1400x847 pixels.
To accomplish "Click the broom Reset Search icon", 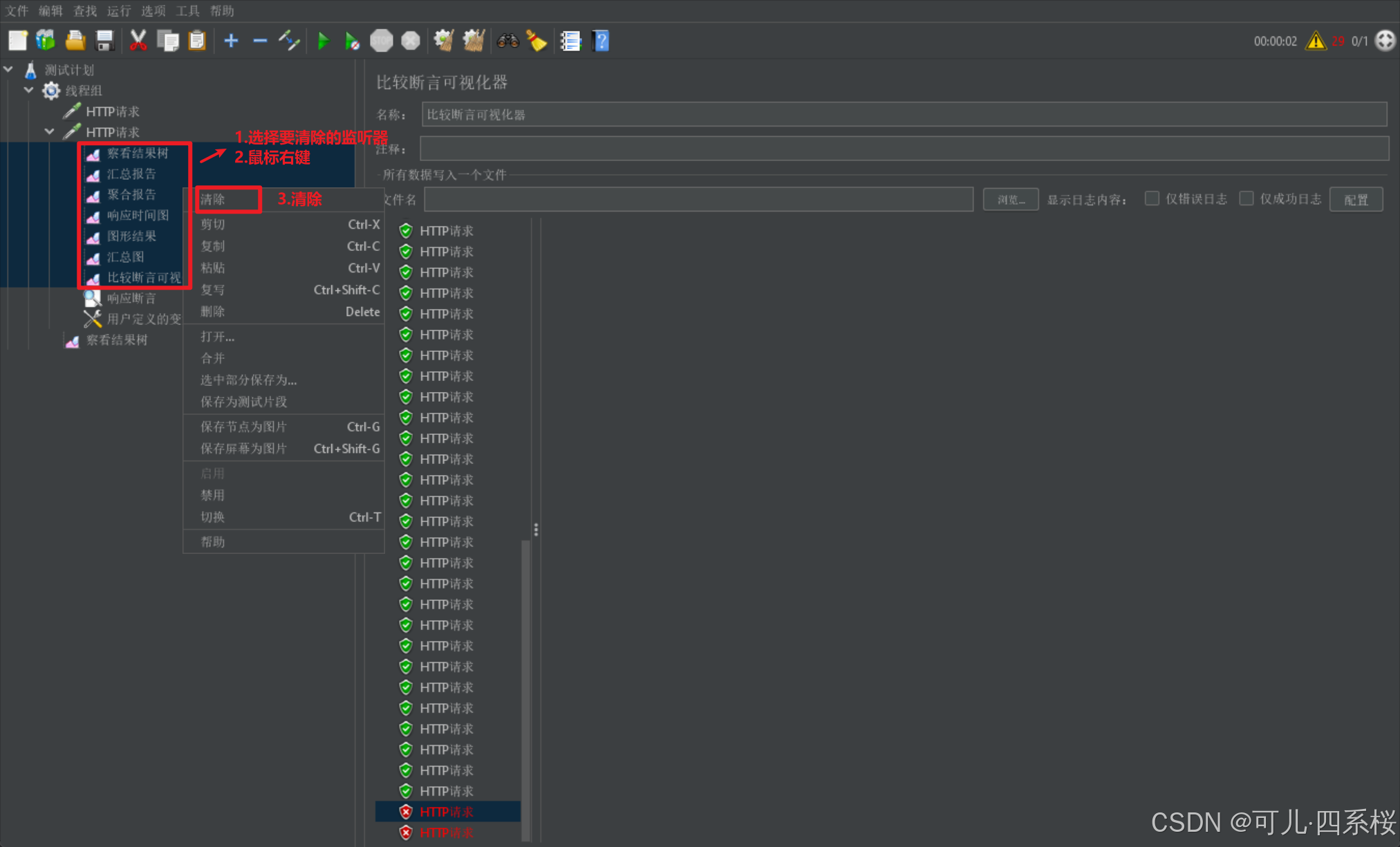I will click(x=536, y=41).
